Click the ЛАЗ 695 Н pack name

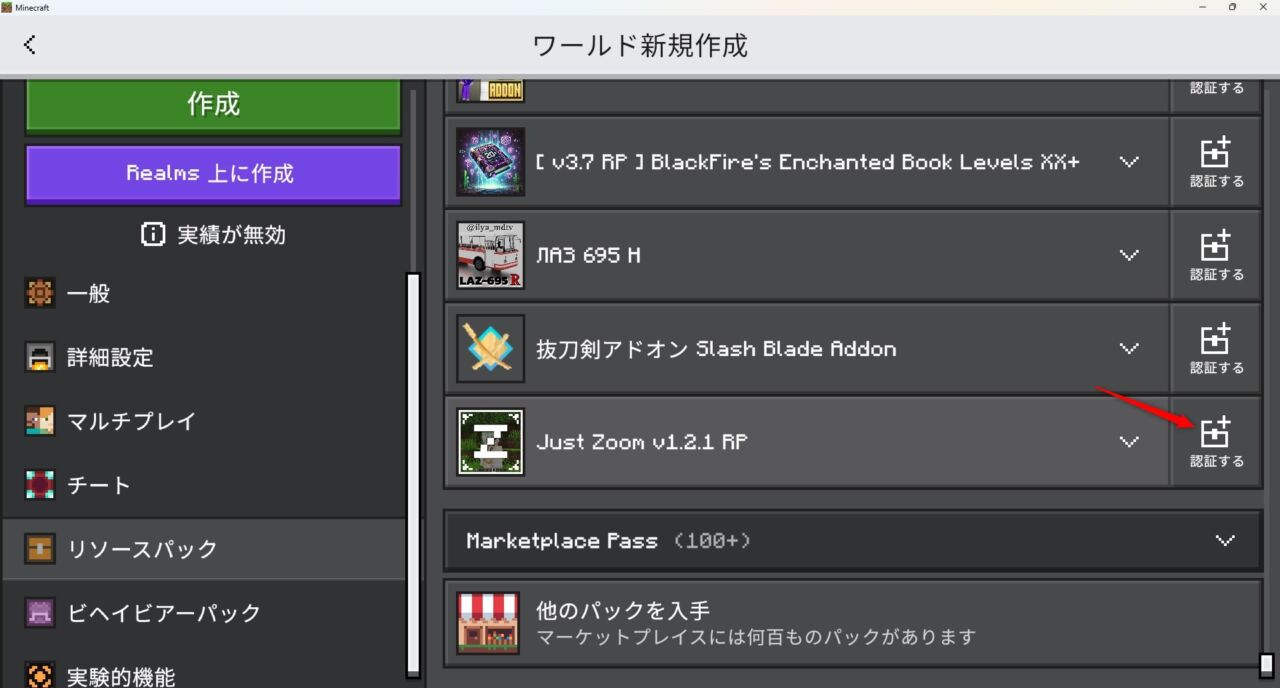588,255
